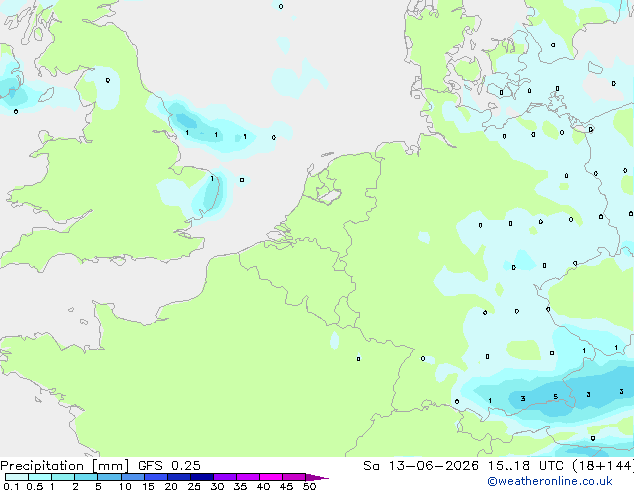Pick the 20 mm dark blue legend swatch

tap(179, 477)
